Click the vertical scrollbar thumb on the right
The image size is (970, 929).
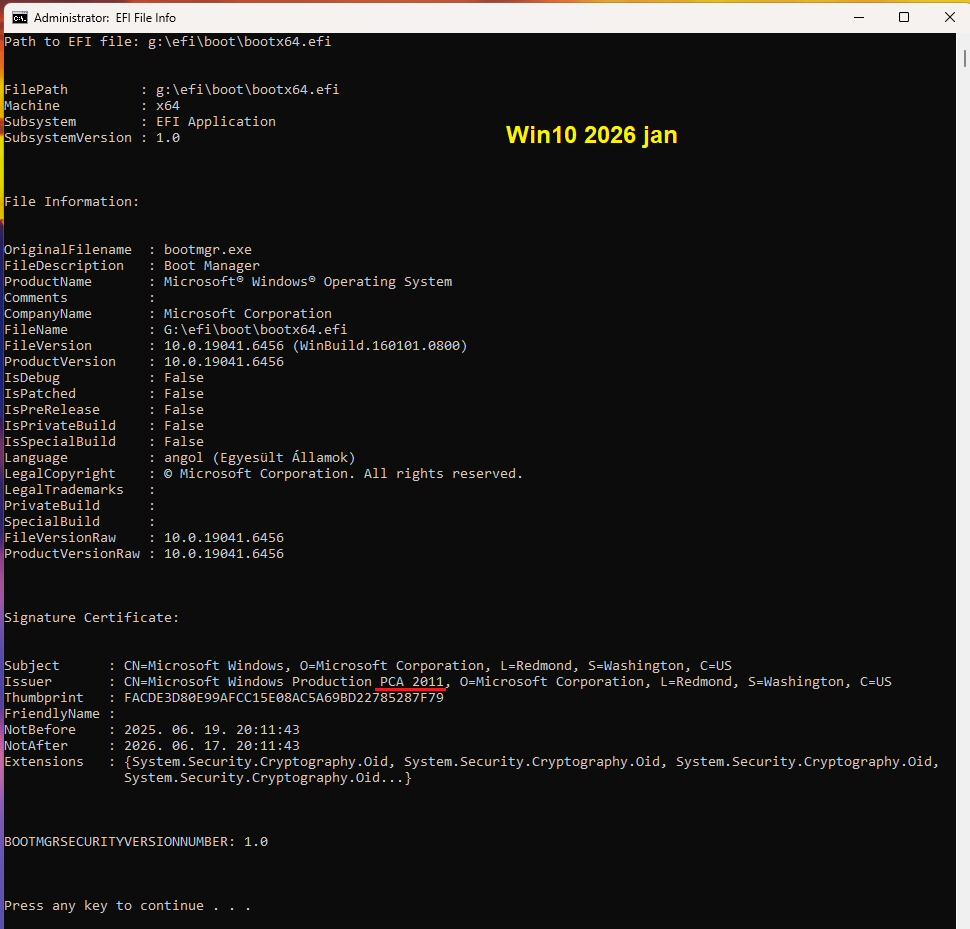coord(964,59)
